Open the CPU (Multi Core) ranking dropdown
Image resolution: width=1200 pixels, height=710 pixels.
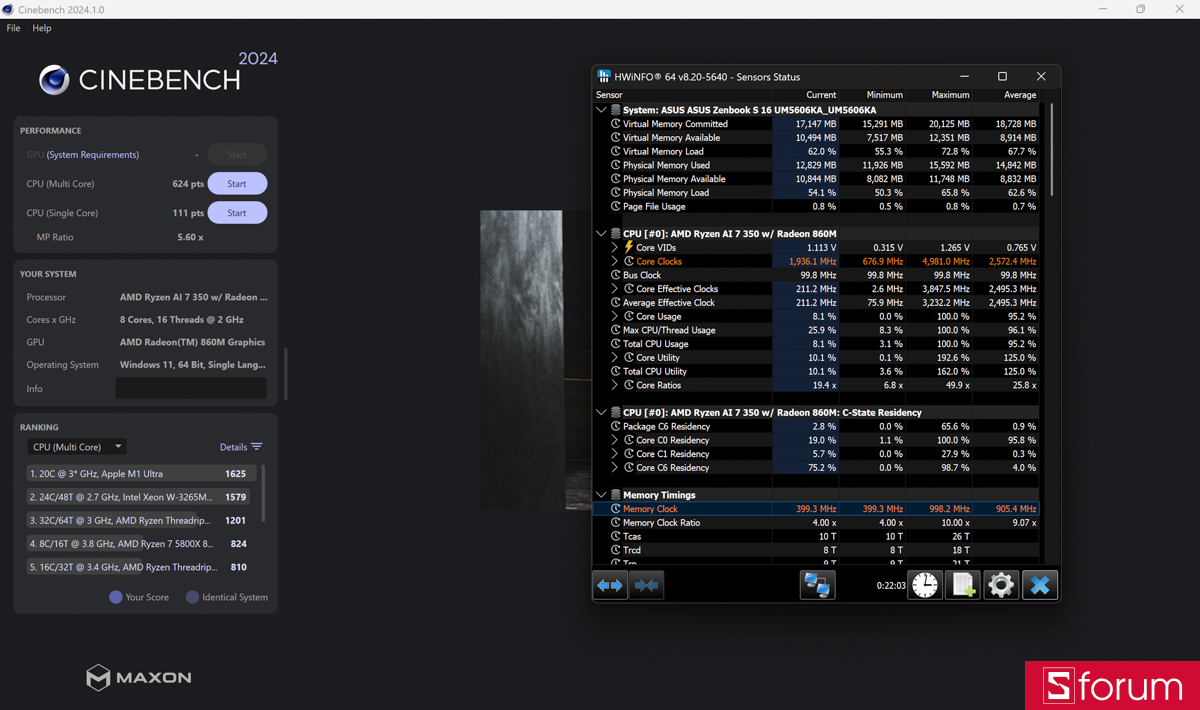[77, 447]
